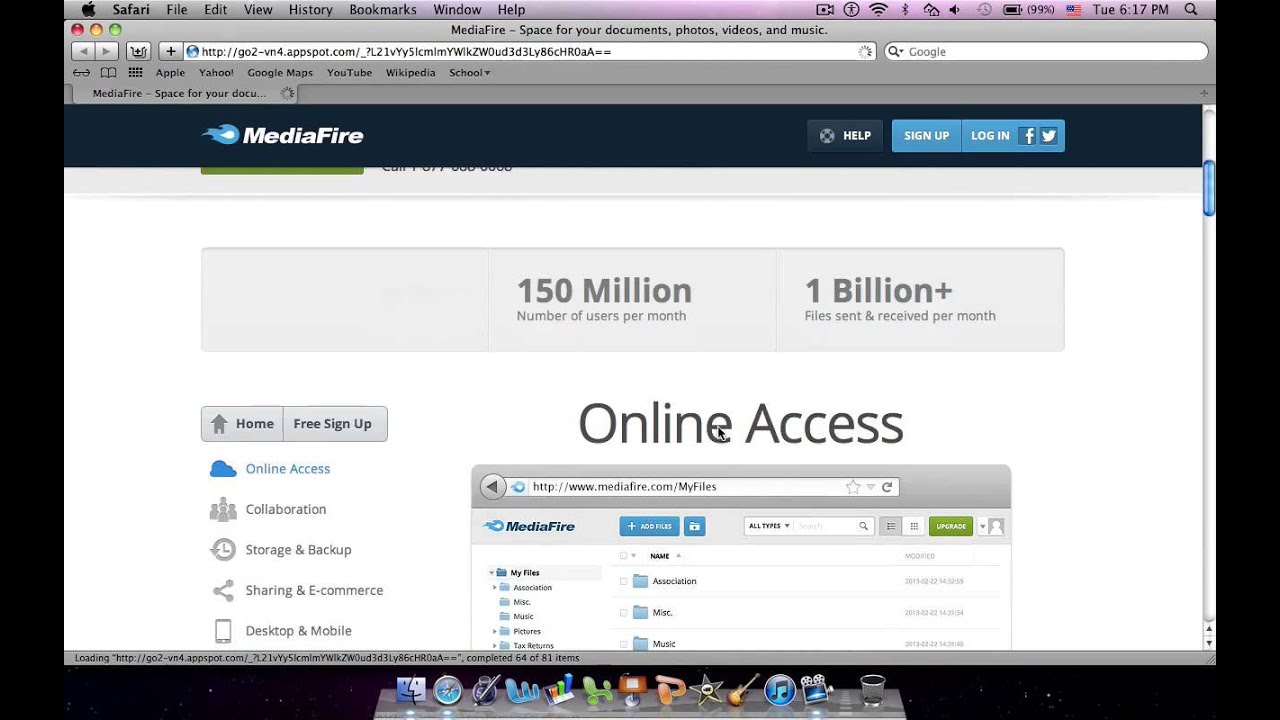
Task: Click the Facebook icon beside LOG IN
Action: [x=1027, y=136]
